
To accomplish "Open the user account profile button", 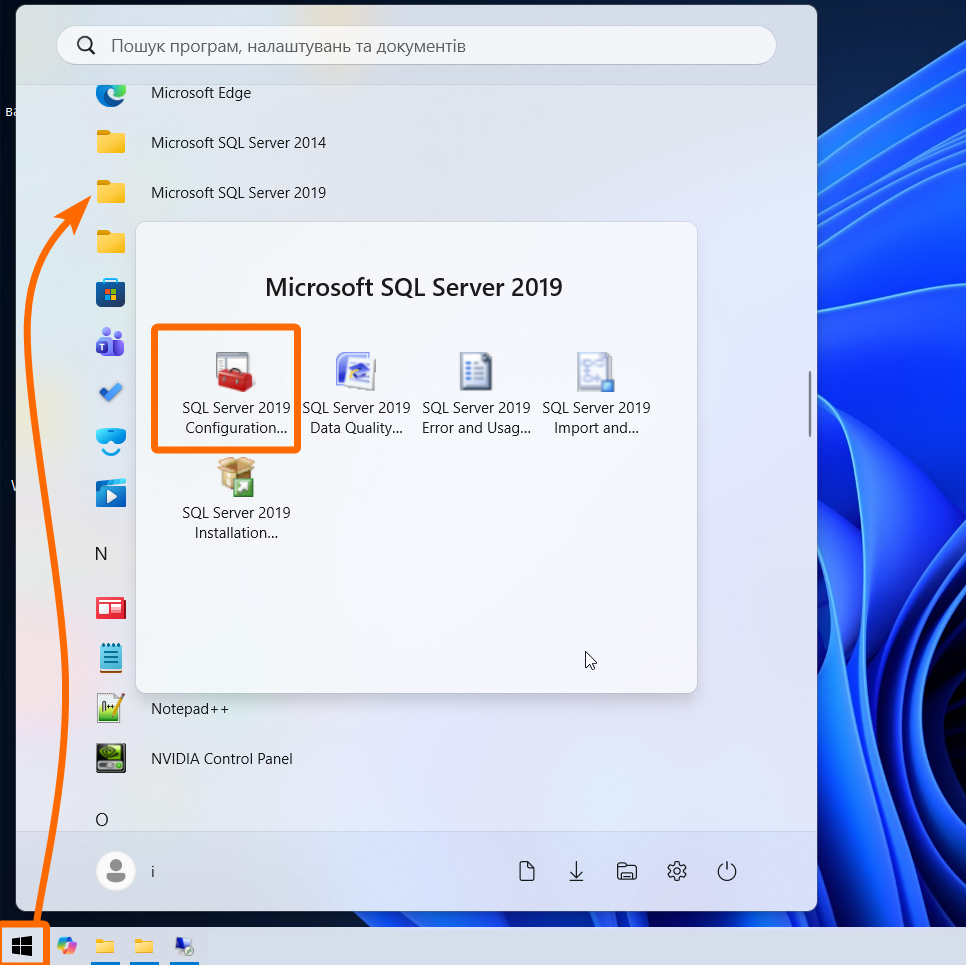I will [x=116, y=871].
